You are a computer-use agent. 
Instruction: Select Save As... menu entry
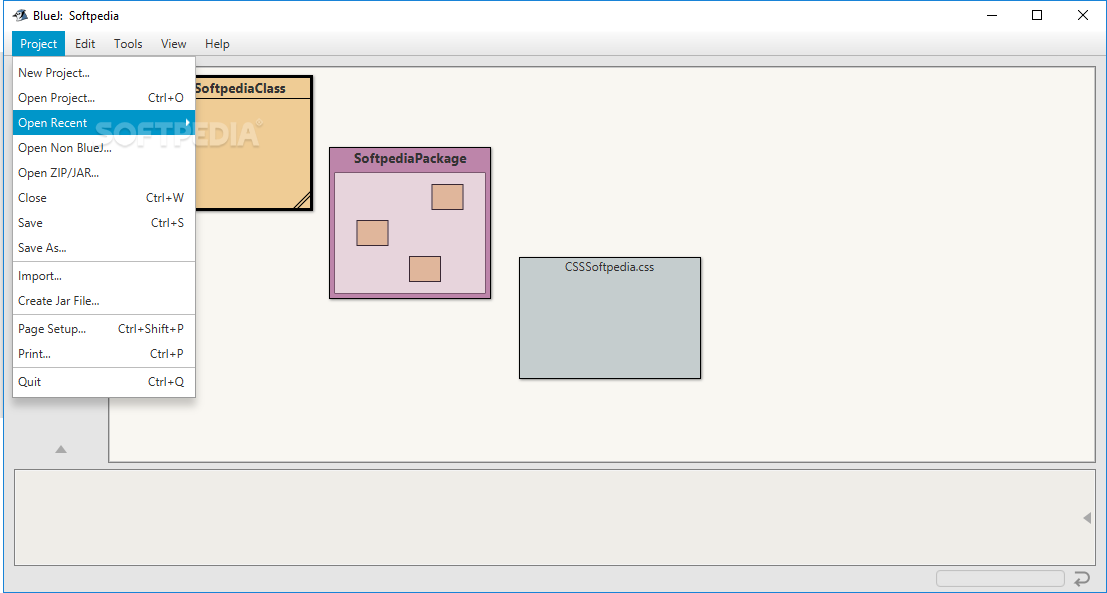pos(104,248)
